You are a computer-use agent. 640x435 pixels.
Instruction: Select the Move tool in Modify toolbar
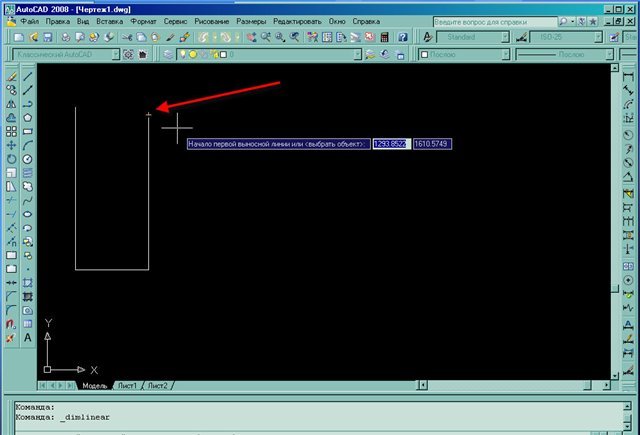pyautogui.click(x=11, y=145)
